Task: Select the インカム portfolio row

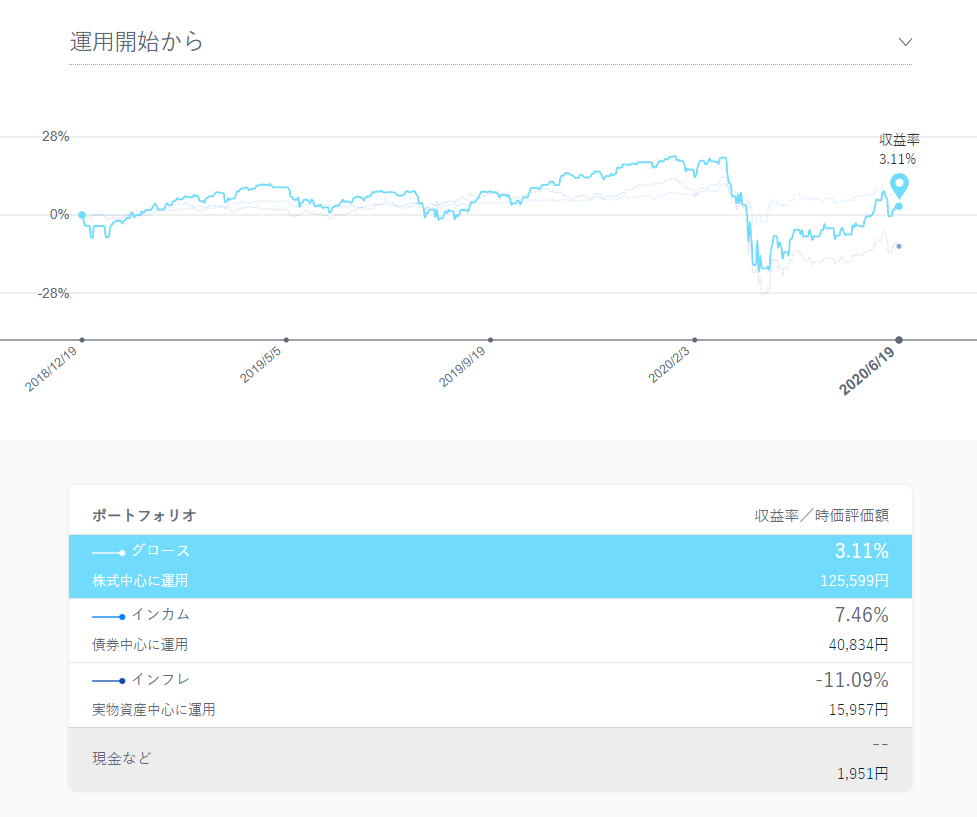Action: (x=490, y=630)
